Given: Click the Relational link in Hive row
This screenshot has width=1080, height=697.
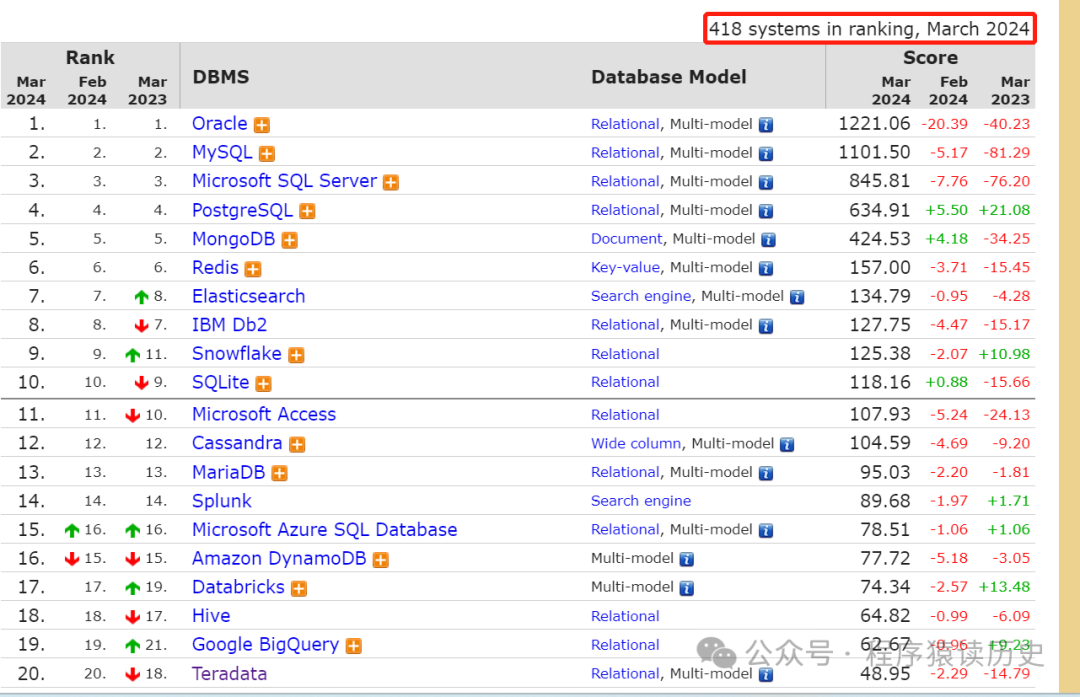Looking at the screenshot, I should [x=625, y=616].
